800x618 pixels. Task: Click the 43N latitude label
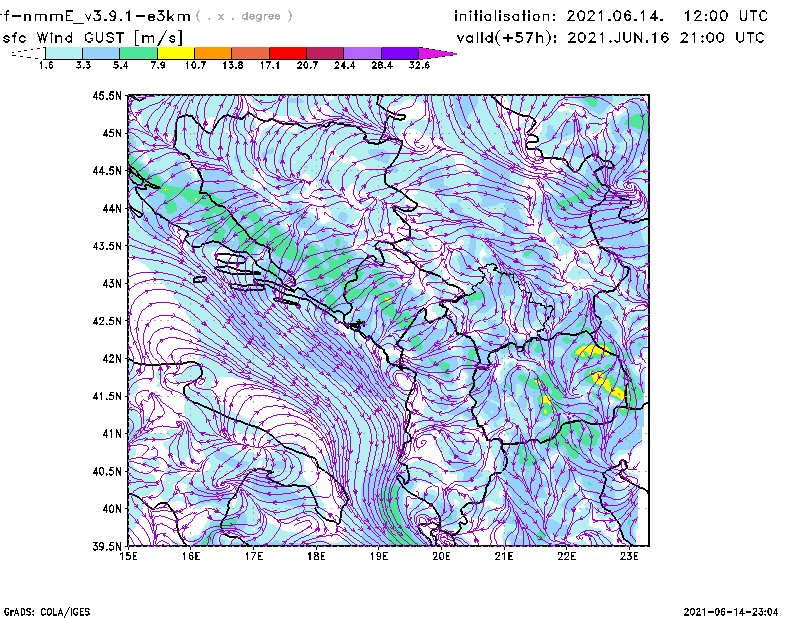(112, 283)
